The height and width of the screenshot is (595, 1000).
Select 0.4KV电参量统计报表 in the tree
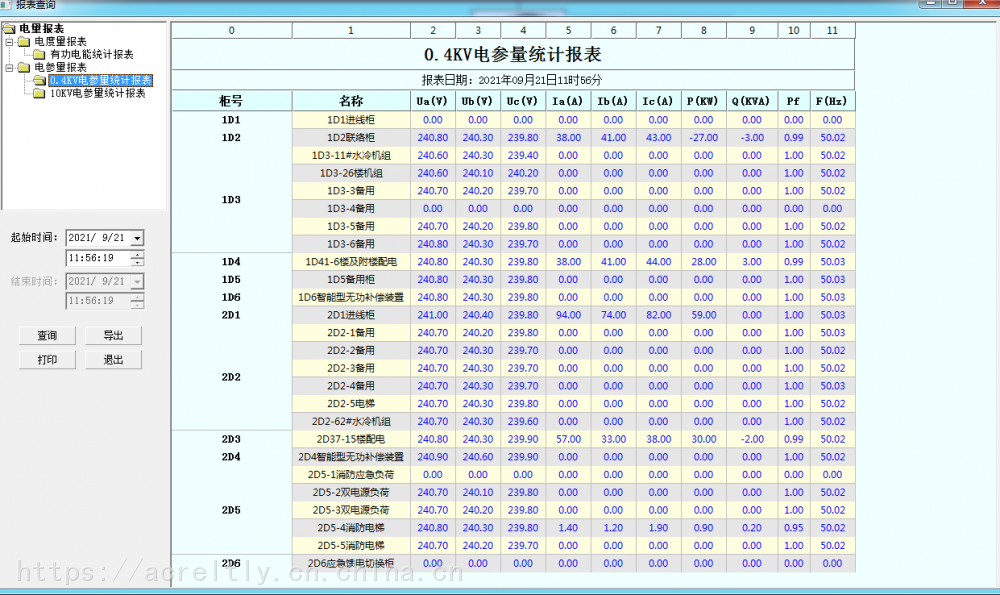101,80
